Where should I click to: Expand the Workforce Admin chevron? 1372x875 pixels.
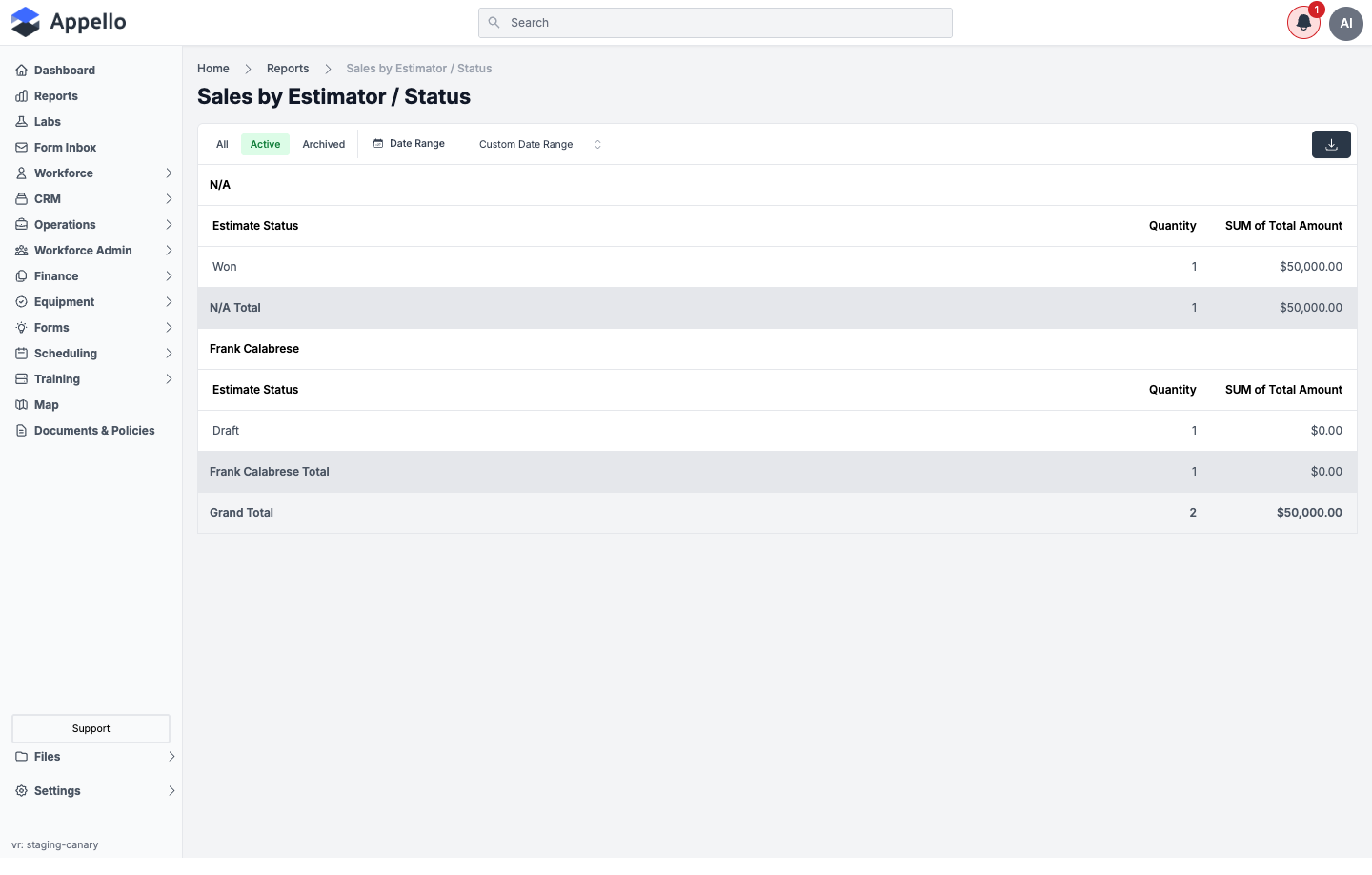(x=169, y=251)
